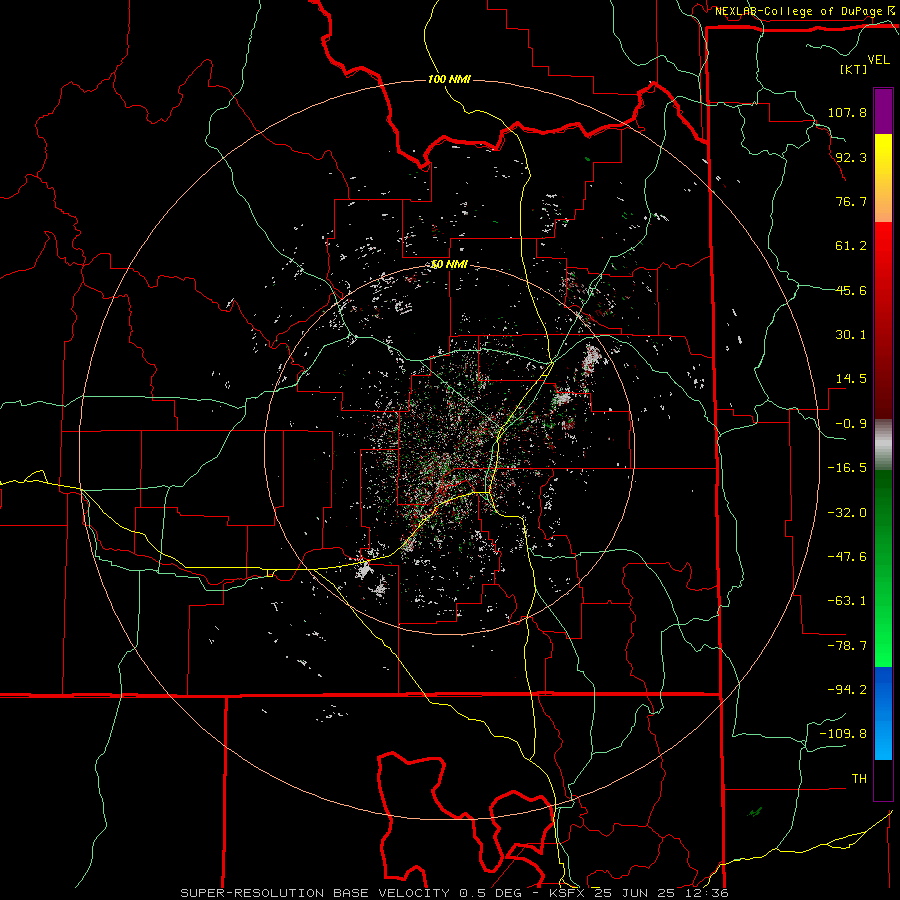
Task: Click the -47.6 legend value
Action: (x=847, y=557)
